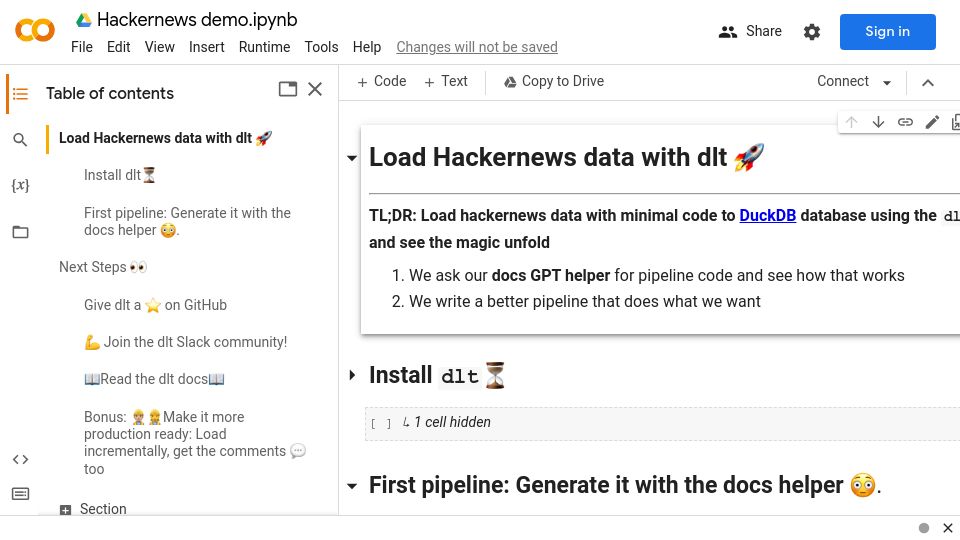The image size is (960, 540).
Task: Open the Connect dropdown arrow
Action: (887, 83)
